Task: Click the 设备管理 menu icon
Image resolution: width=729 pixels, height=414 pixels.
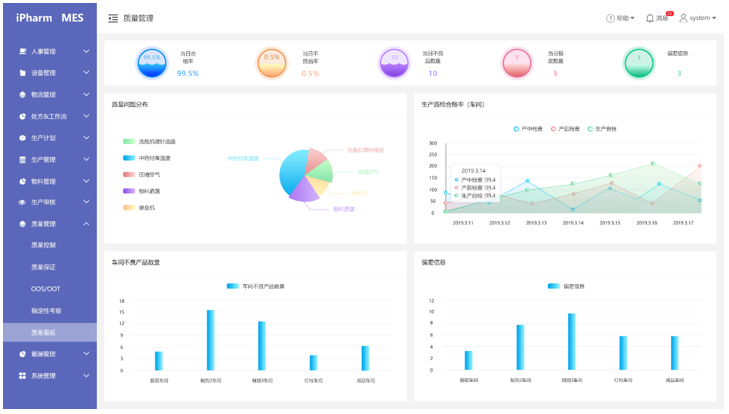Action: coord(22,73)
